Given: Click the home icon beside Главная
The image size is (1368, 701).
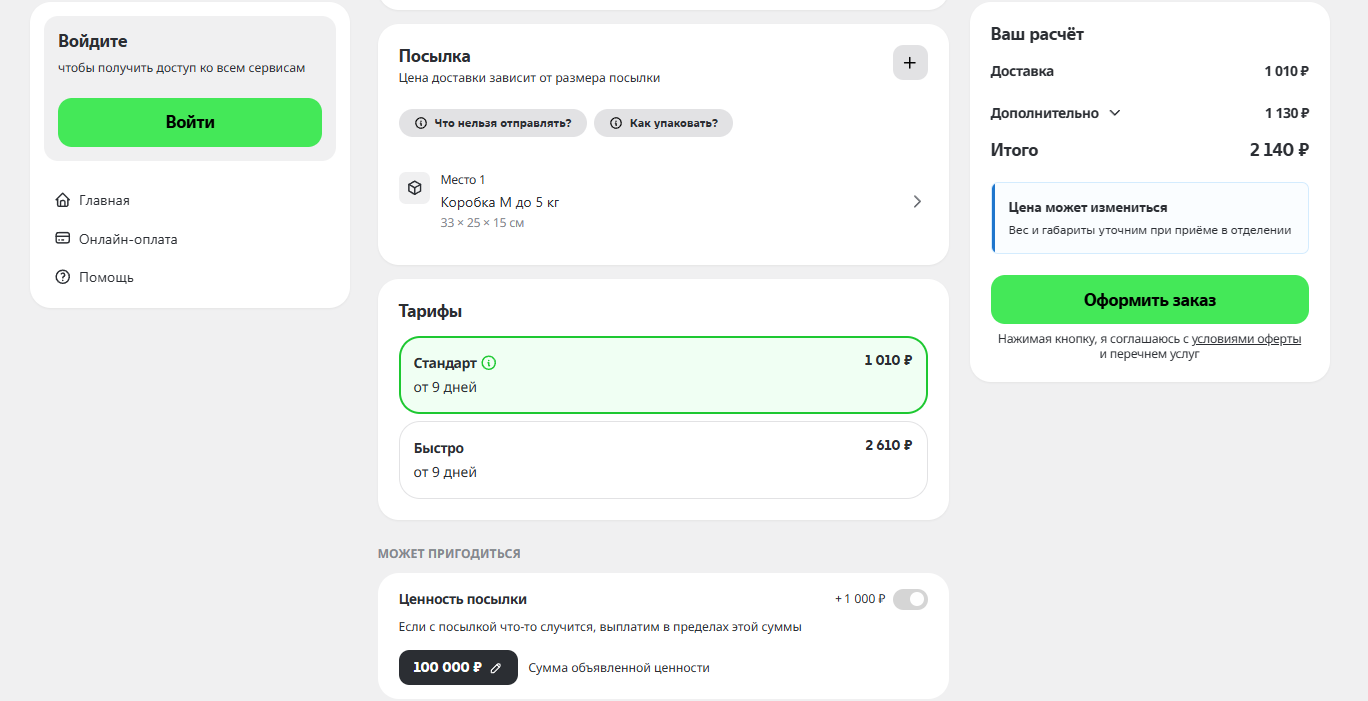Looking at the screenshot, I should pyautogui.click(x=63, y=200).
